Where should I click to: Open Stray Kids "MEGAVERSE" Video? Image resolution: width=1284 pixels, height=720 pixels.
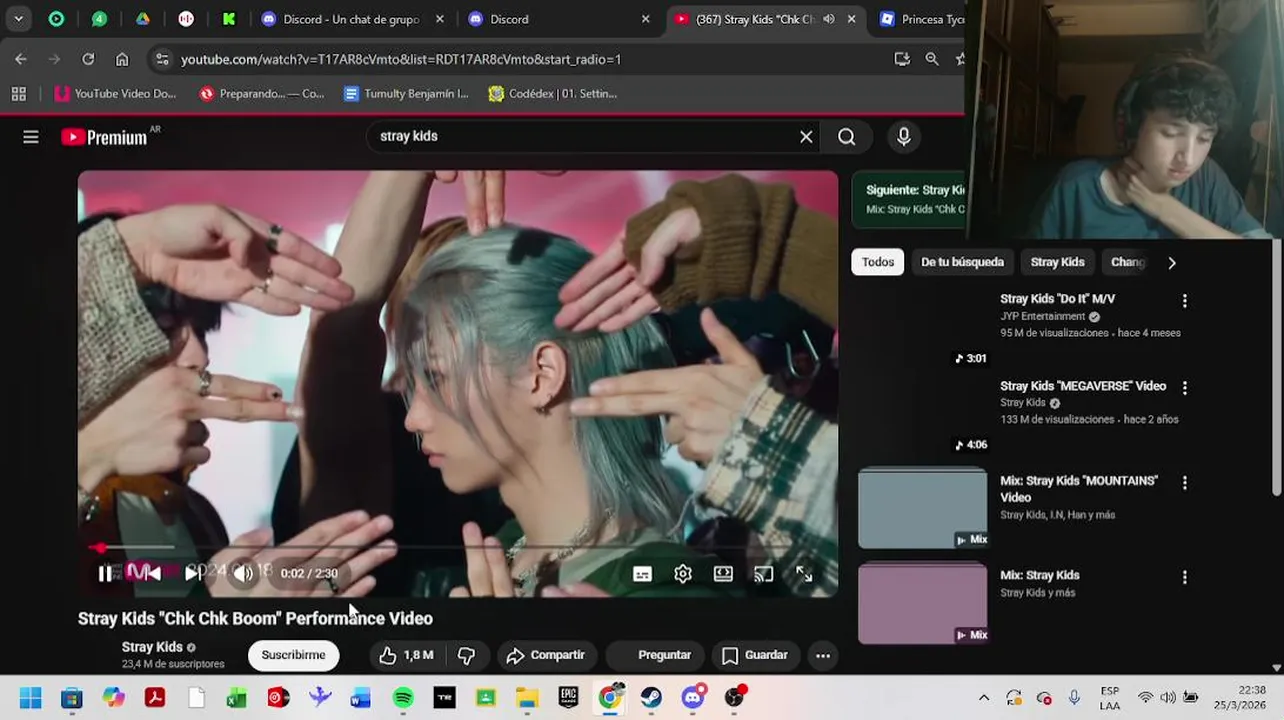(1083, 386)
